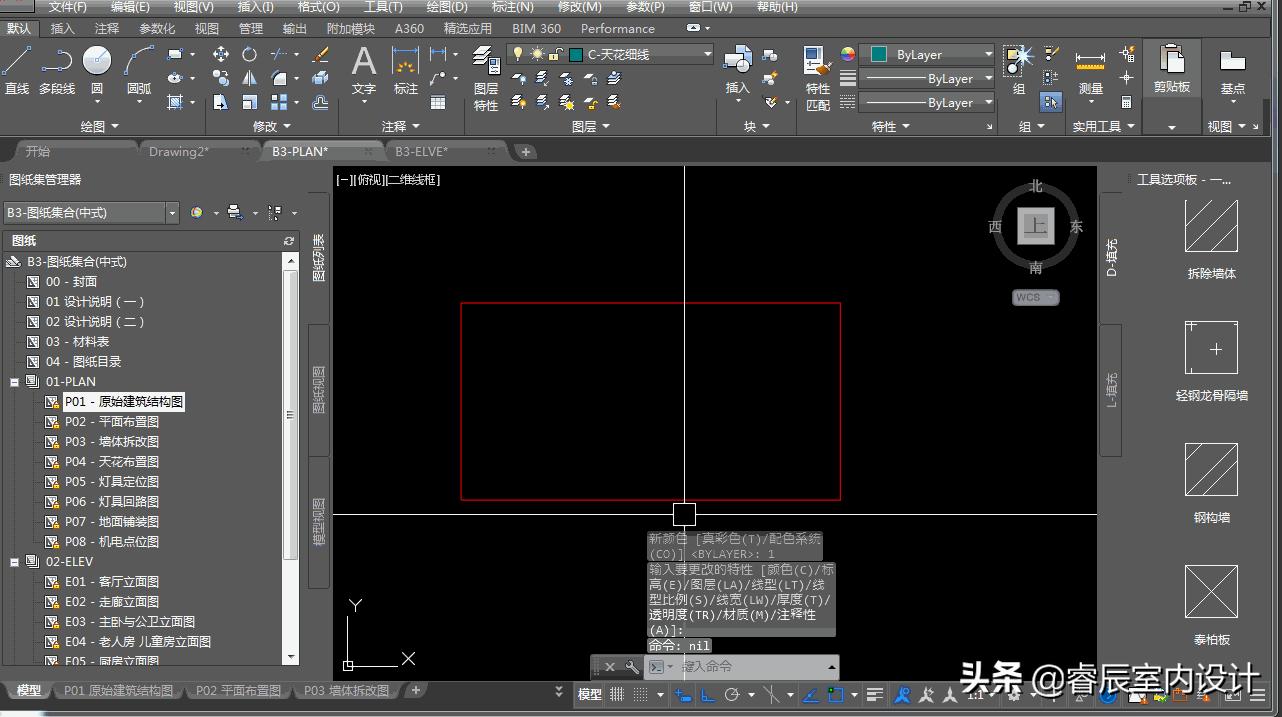Open the 注释 ribbon tab
This screenshot has height=717, width=1282.
[x=106, y=29]
